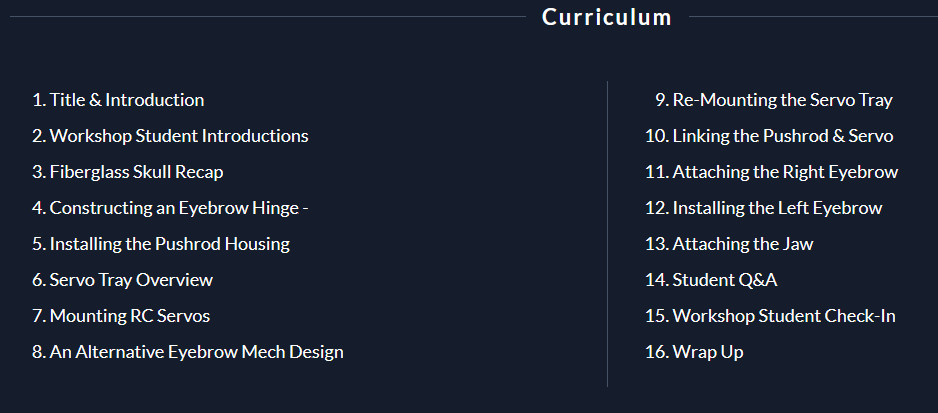938x413 pixels.
Task: Open Re-Mounting the Servo Tray lesson
Action: click(773, 100)
